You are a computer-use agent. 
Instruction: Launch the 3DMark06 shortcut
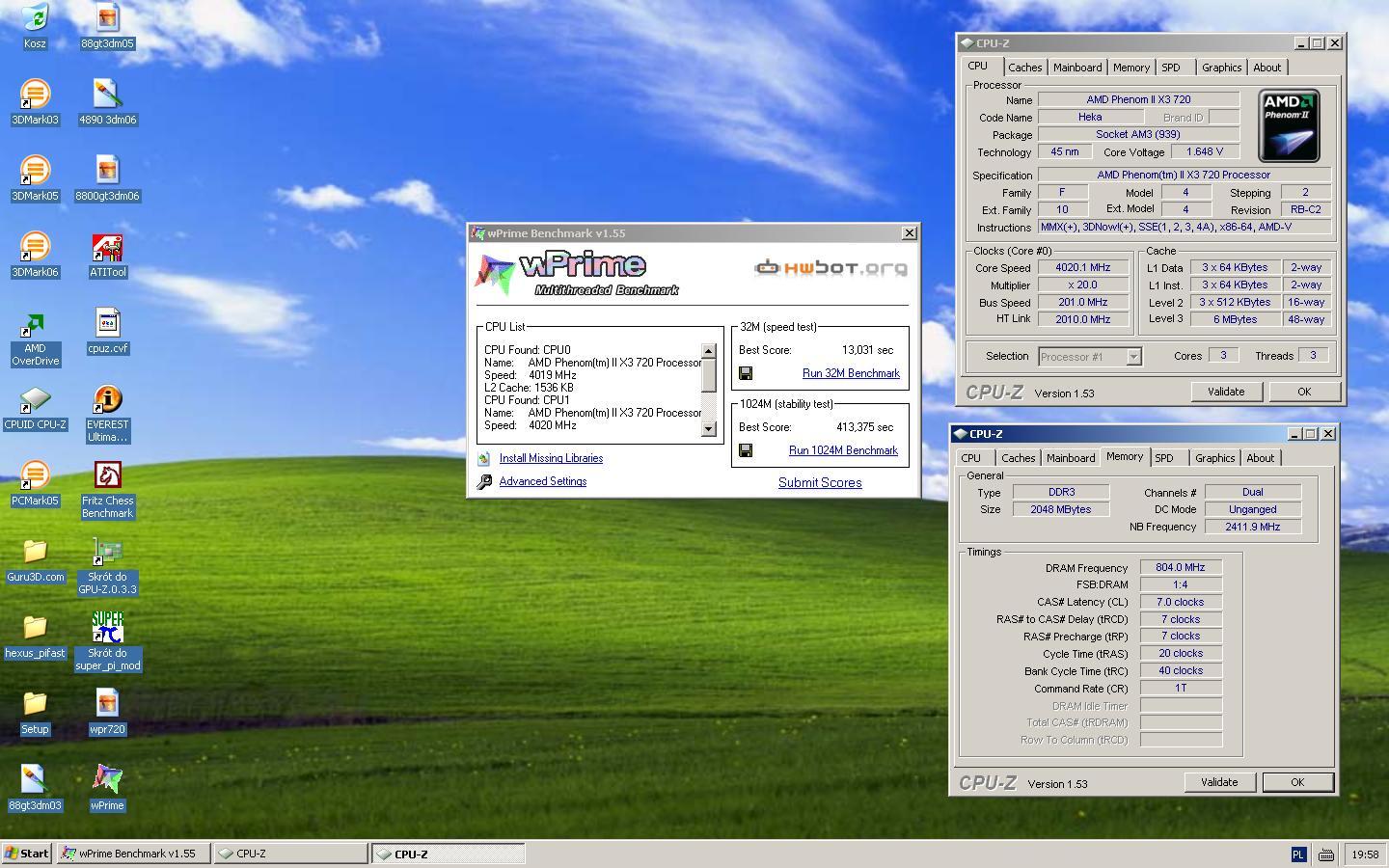(35, 254)
